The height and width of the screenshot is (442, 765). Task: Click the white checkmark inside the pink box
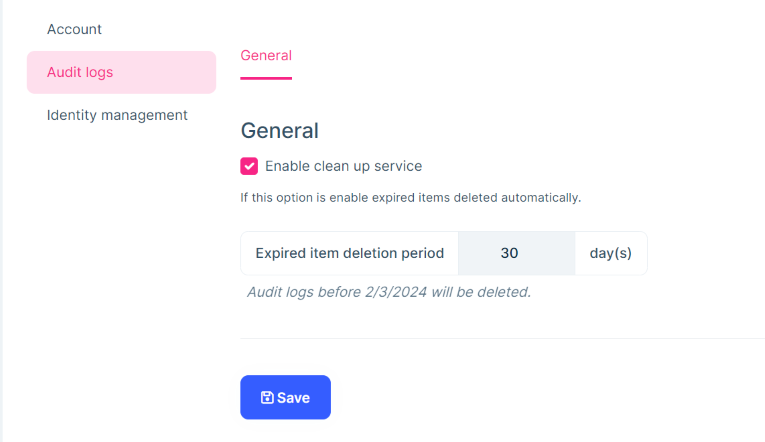tap(249, 166)
